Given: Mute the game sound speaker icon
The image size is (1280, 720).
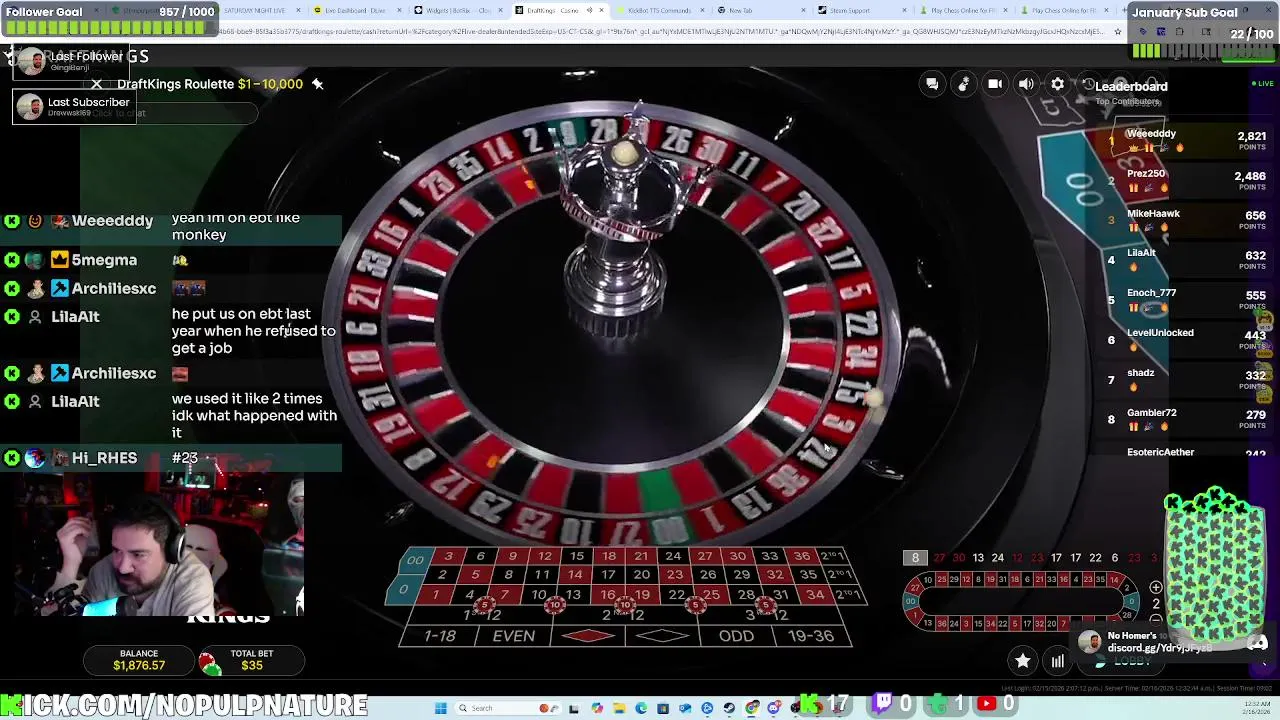Looking at the screenshot, I should 1026,84.
